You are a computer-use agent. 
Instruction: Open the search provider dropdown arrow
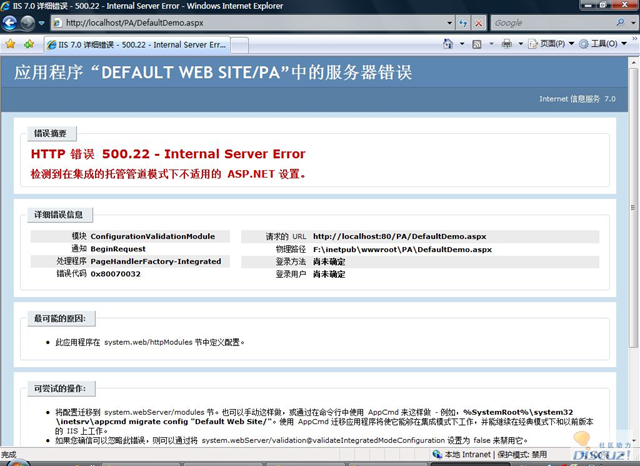(x=633, y=23)
